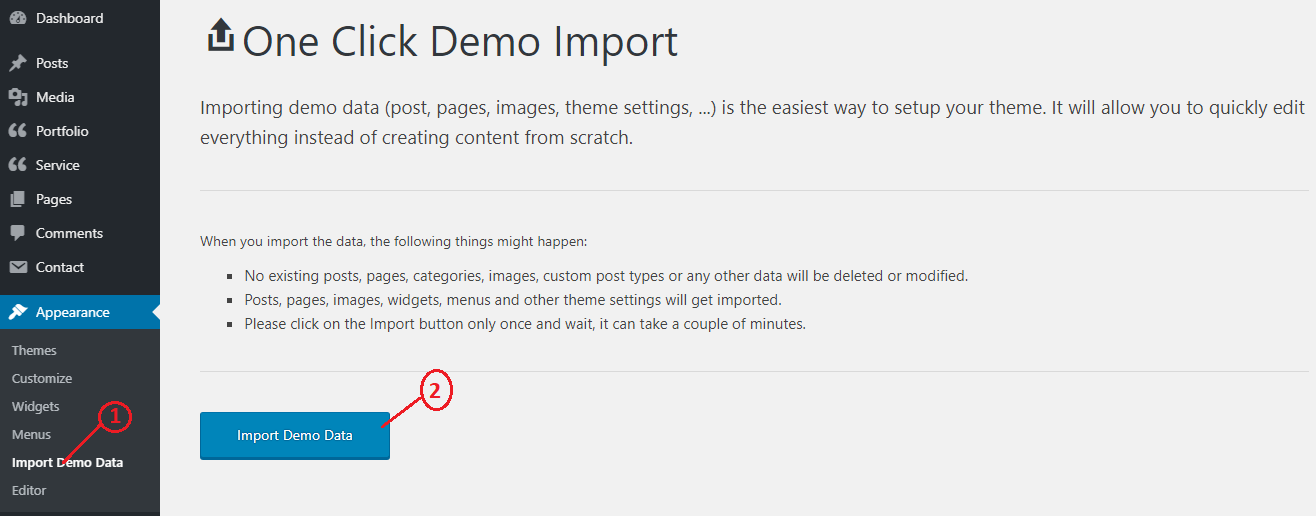This screenshot has height=516, width=1316.
Task: Click the Appearance paintbrush icon
Action: point(17,312)
